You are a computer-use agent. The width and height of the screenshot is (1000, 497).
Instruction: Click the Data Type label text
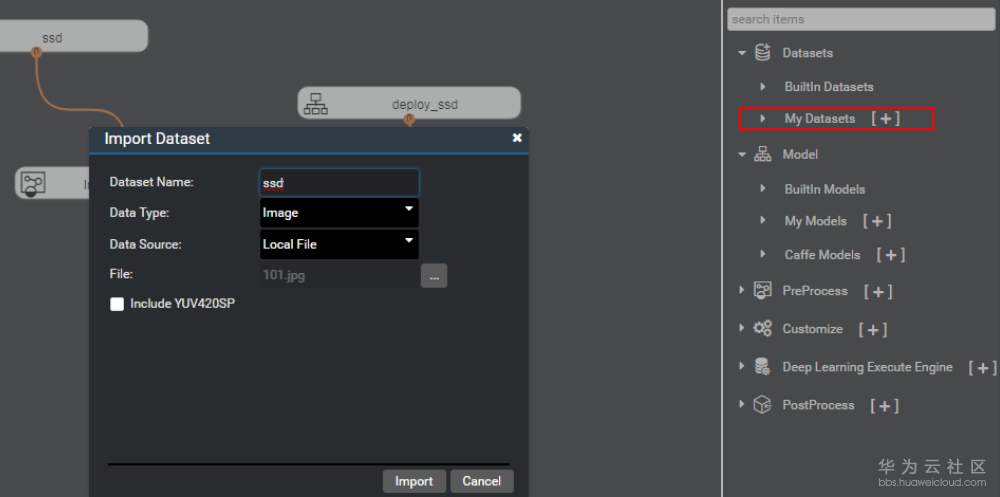pyautogui.click(x=140, y=213)
